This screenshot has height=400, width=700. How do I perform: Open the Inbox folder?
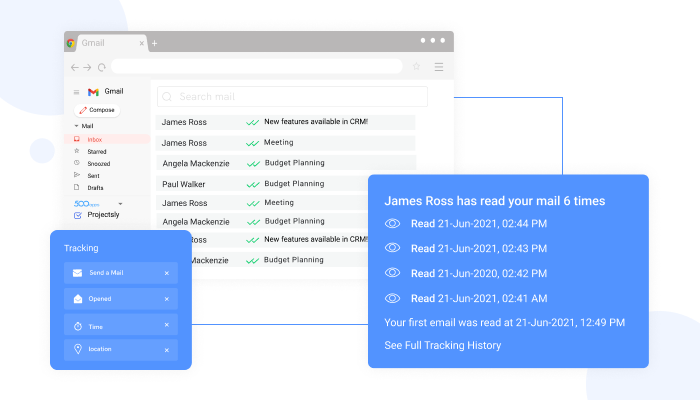click(x=107, y=139)
